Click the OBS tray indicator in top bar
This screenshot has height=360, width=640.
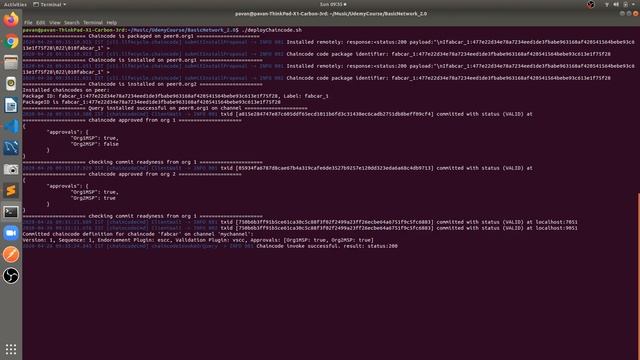590,4
